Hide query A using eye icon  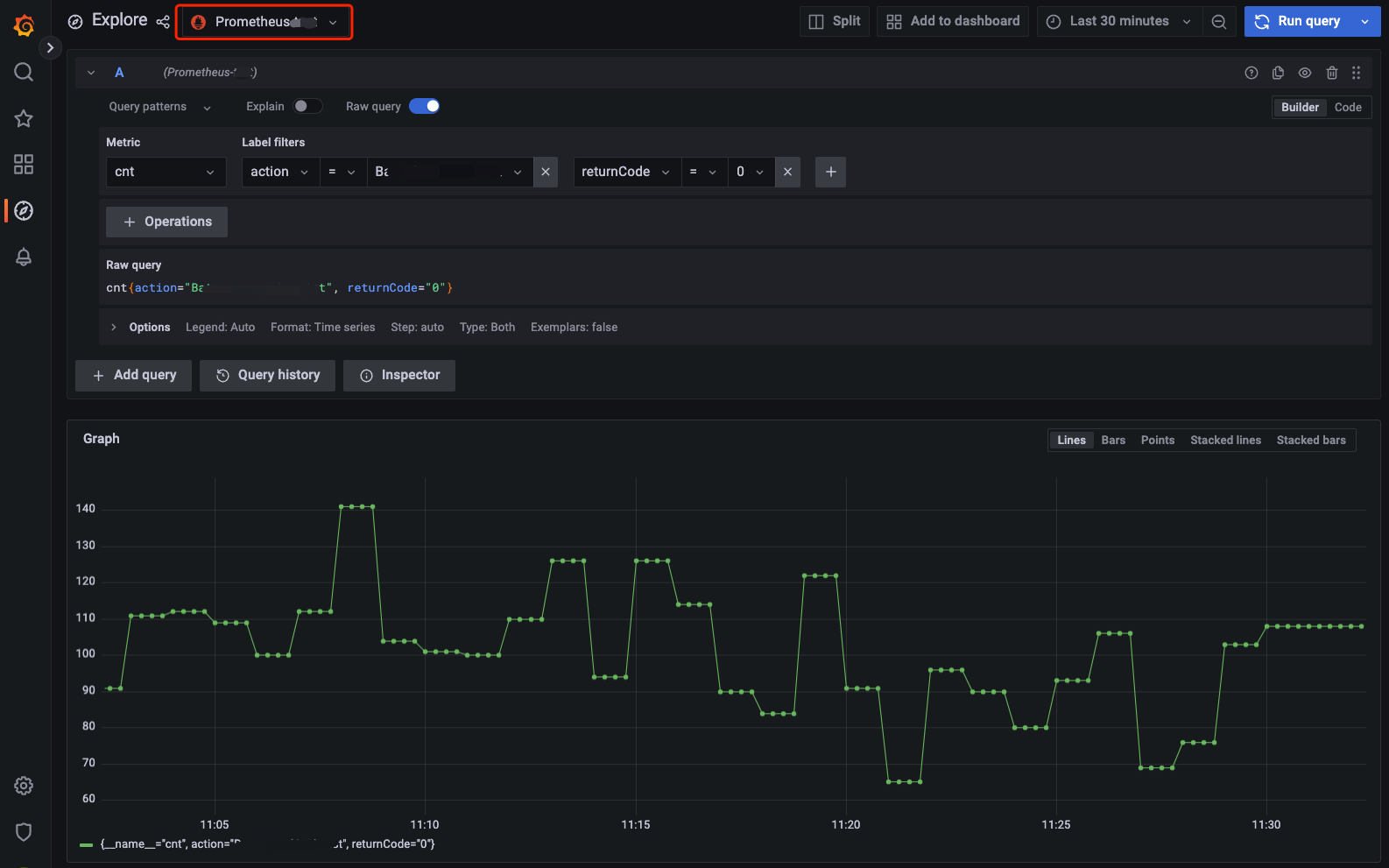(x=1304, y=73)
